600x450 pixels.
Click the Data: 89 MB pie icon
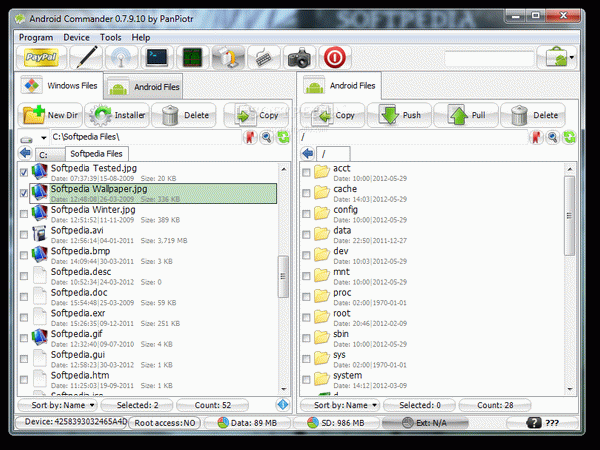click(223, 423)
